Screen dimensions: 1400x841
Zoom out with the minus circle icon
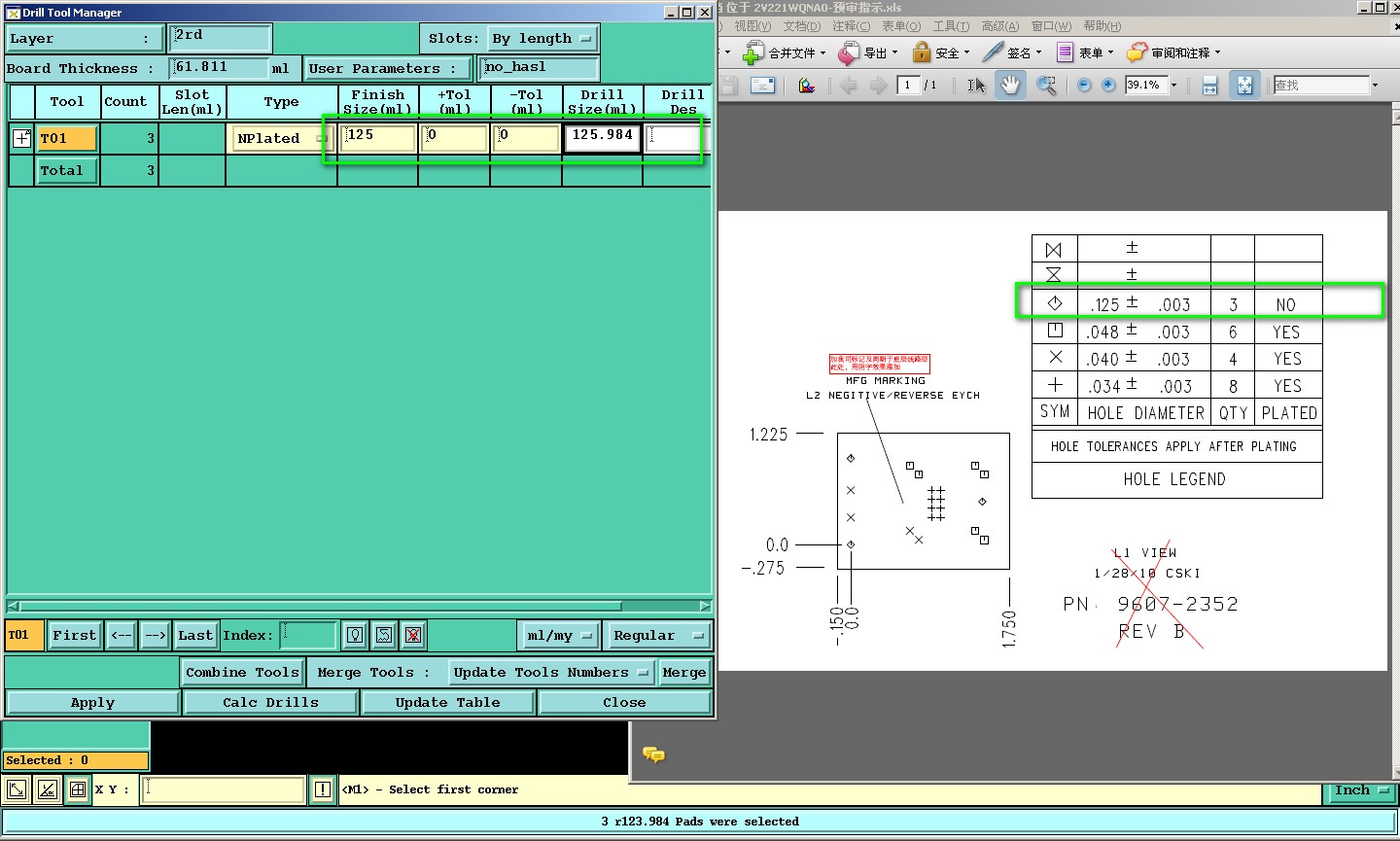click(x=1084, y=86)
